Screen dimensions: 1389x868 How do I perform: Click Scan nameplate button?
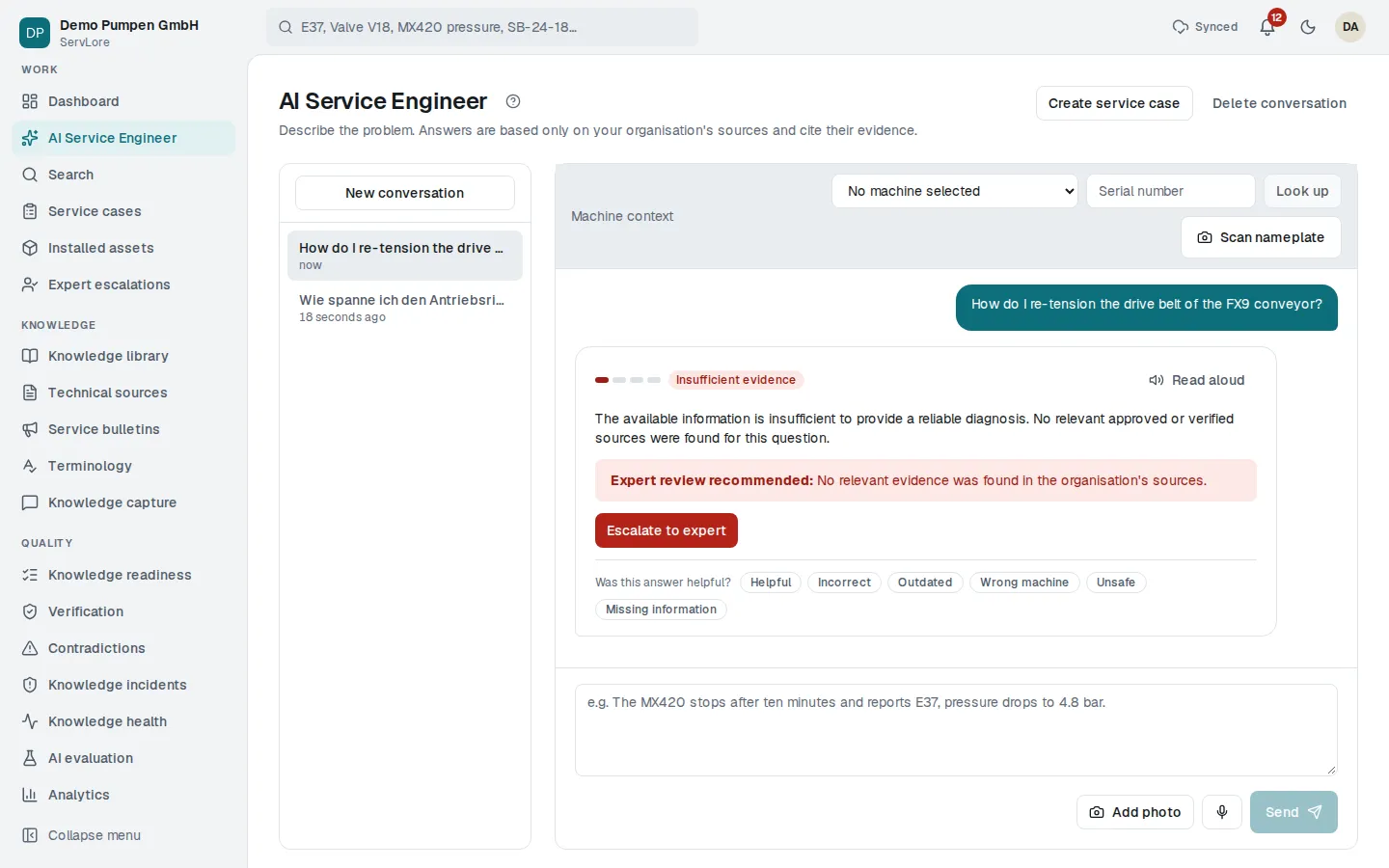click(x=1261, y=237)
